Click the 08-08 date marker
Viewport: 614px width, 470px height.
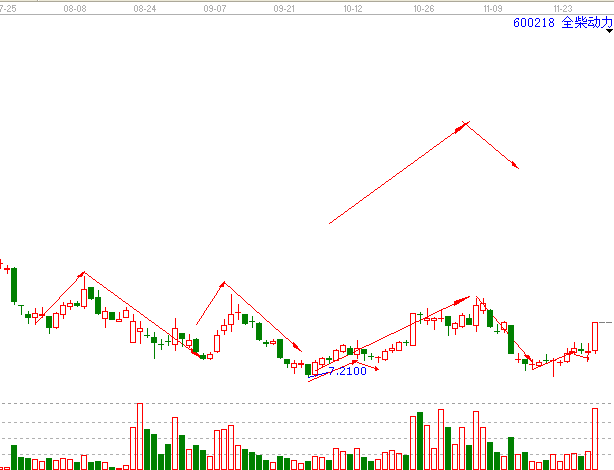[x=74, y=6]
